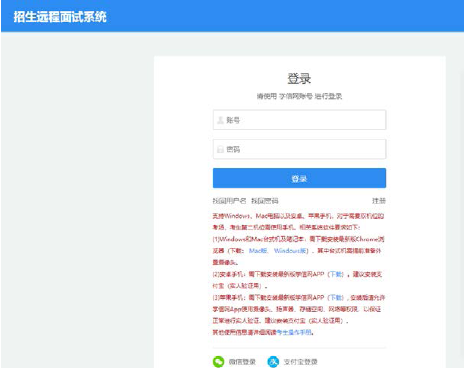Select the 微信登录 text label
This screenshot has height=370, width=465.
pos(242,362)
